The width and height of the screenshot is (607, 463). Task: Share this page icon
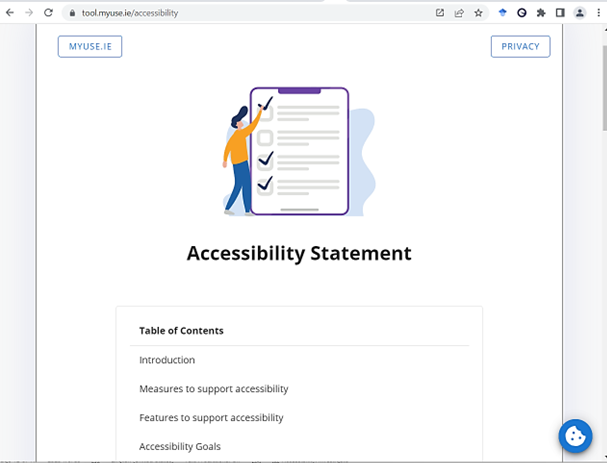tap(459, 13)
